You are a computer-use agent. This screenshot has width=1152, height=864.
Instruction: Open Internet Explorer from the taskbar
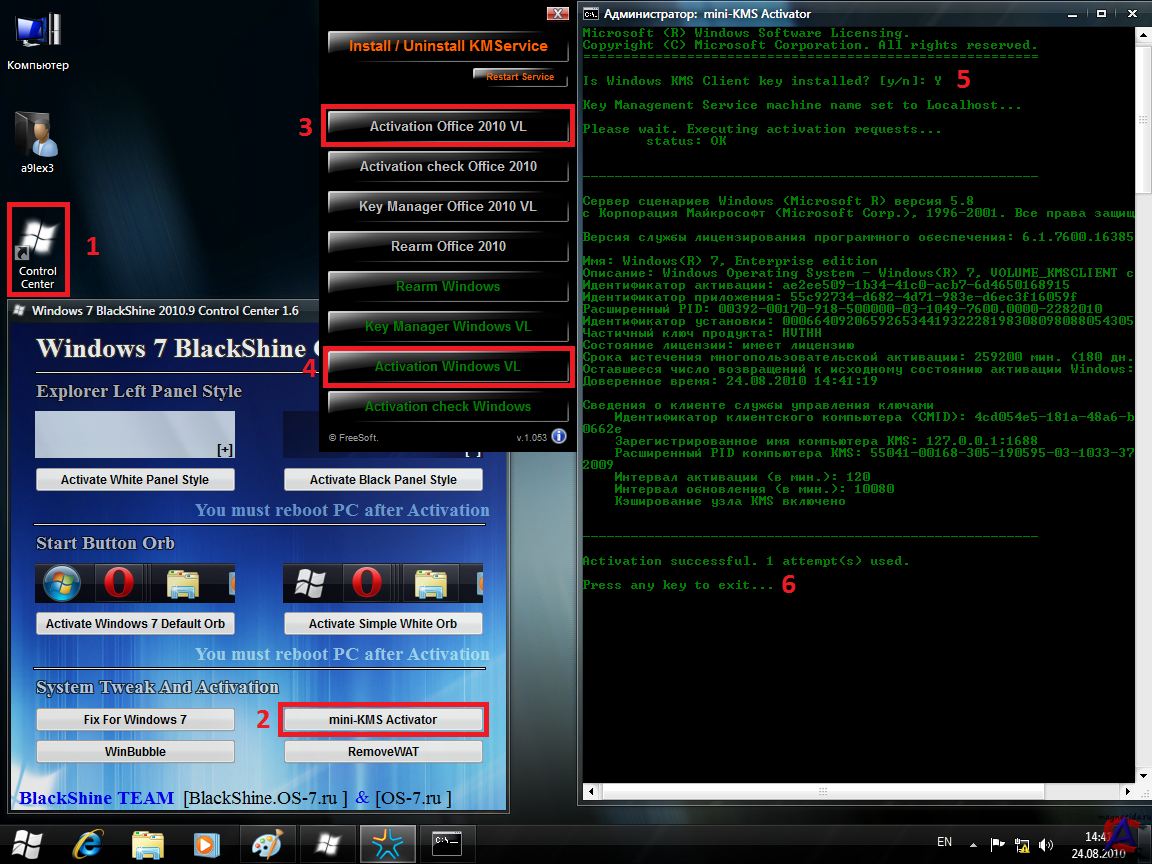click(x=87, y=843)
